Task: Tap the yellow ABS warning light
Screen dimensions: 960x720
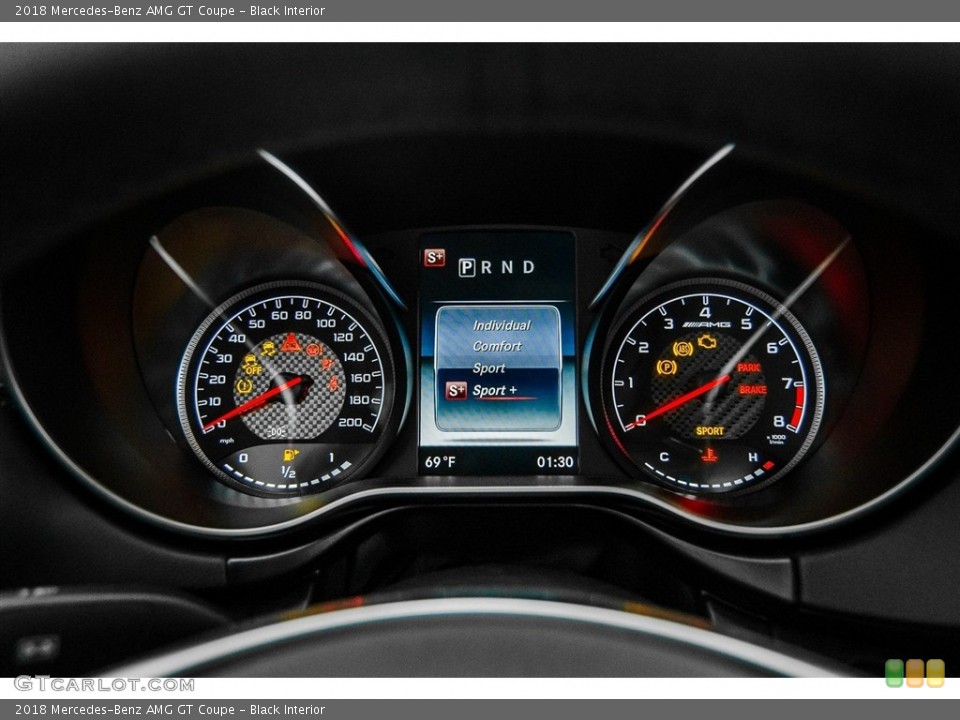Action: pyautogui.click(x=683, y=349)
